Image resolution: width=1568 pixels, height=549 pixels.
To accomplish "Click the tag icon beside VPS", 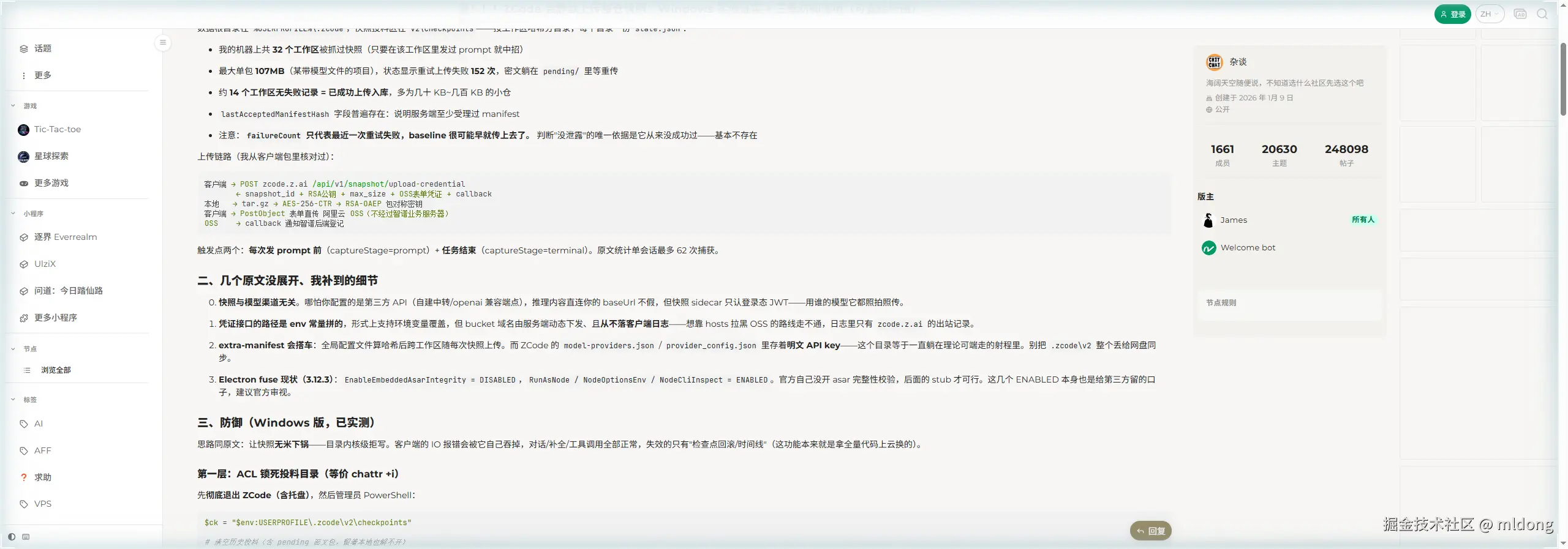I will click(24, 504).
